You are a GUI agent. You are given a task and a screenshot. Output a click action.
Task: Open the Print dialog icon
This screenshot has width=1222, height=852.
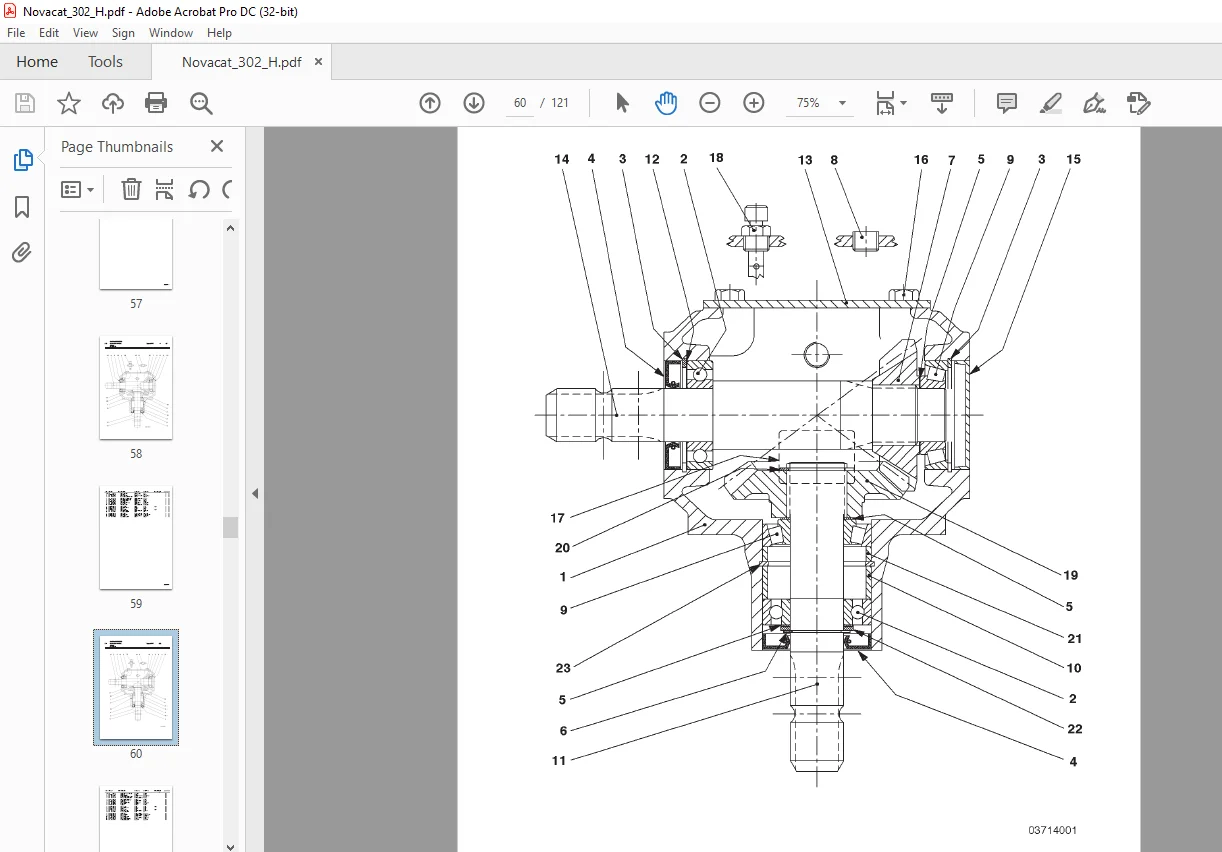[x=156, y=103]
